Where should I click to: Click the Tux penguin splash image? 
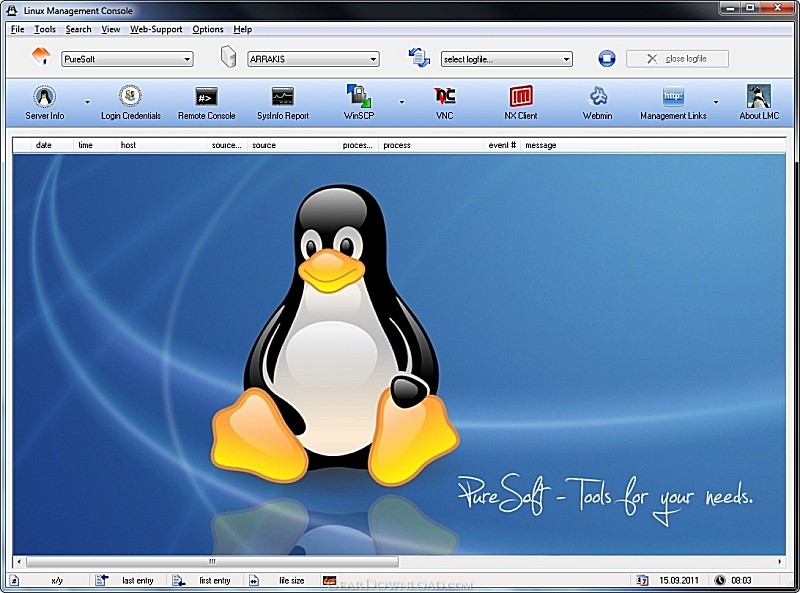pos(335,334)
